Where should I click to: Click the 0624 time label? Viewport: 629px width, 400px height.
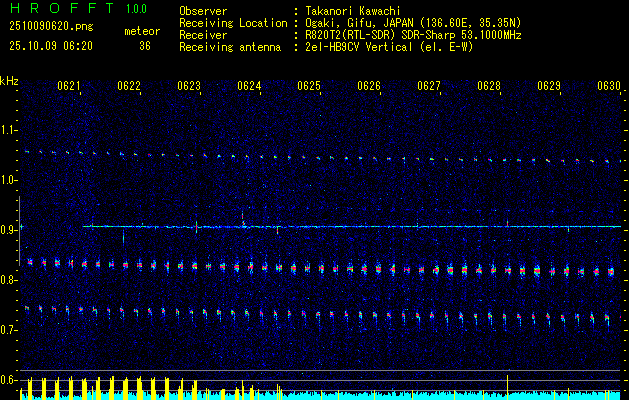249,86
